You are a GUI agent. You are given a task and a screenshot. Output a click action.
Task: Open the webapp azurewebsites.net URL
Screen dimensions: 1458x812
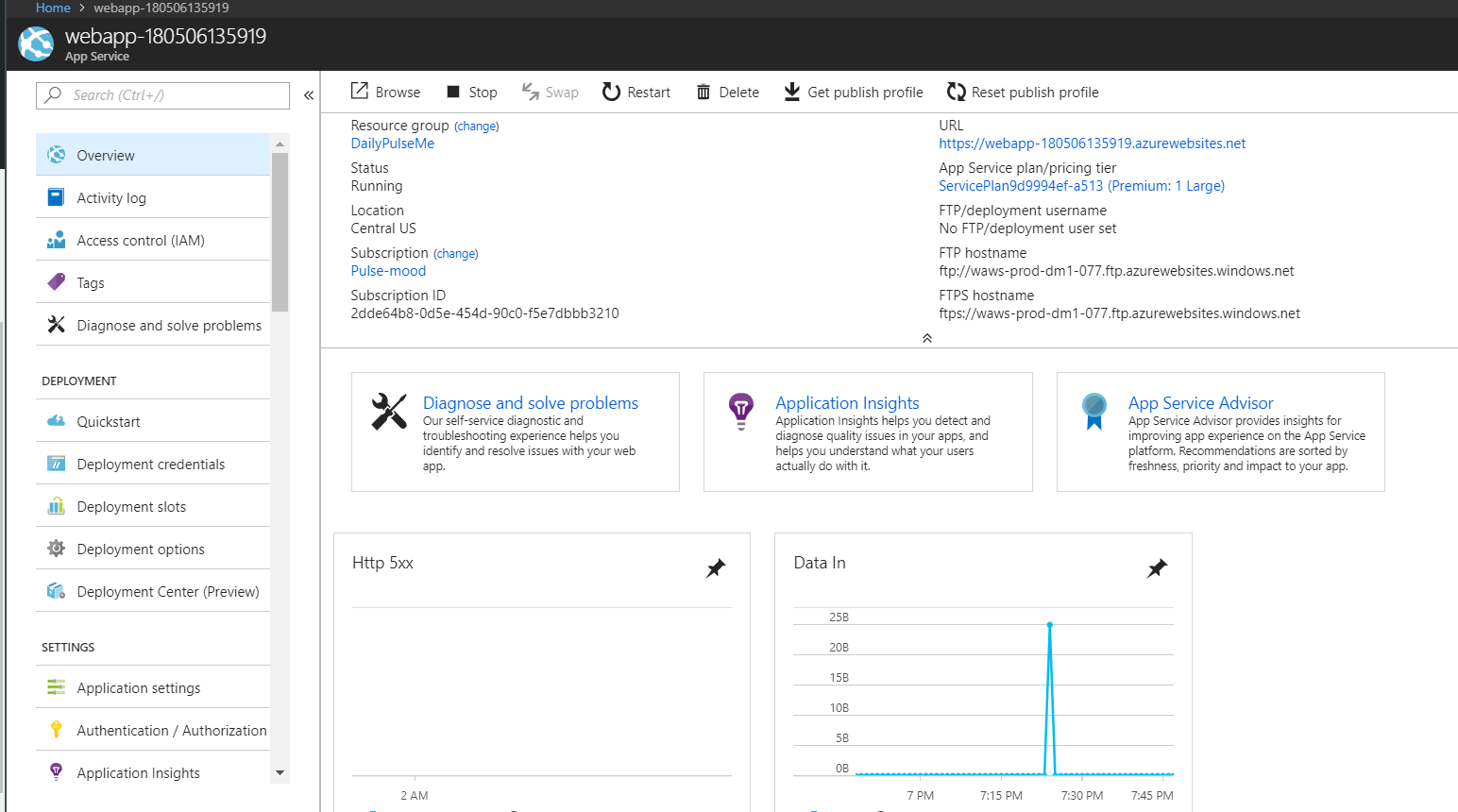[x=1093, y=144]
